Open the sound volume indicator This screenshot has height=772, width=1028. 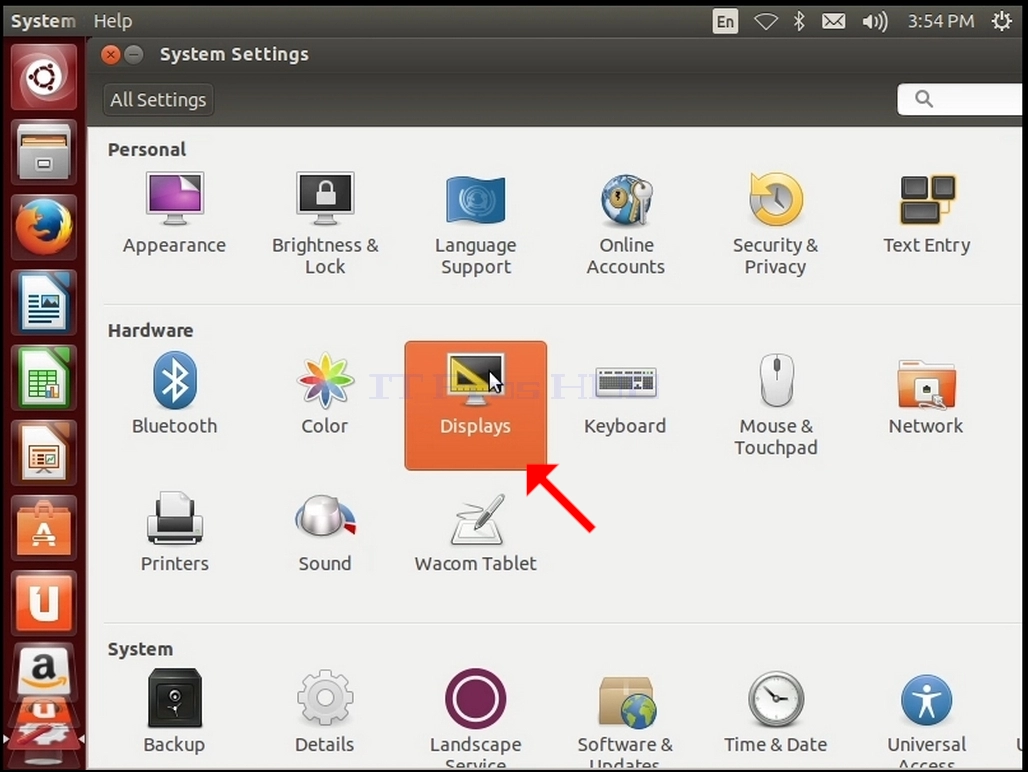tap(875, 22)
